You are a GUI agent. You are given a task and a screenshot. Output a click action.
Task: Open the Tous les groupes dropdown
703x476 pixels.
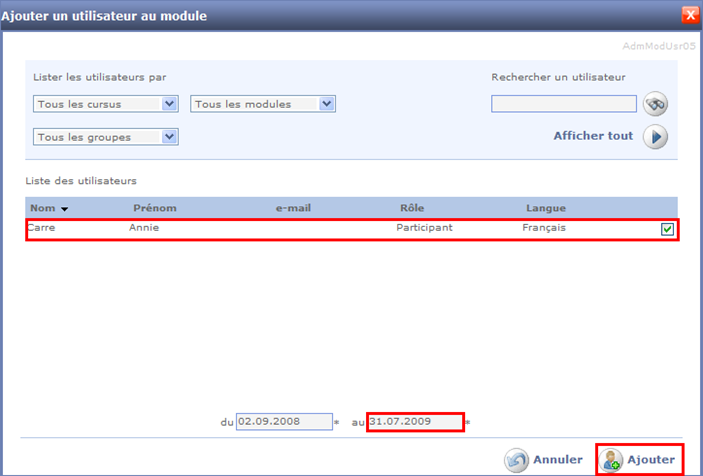tap(105, 137)
